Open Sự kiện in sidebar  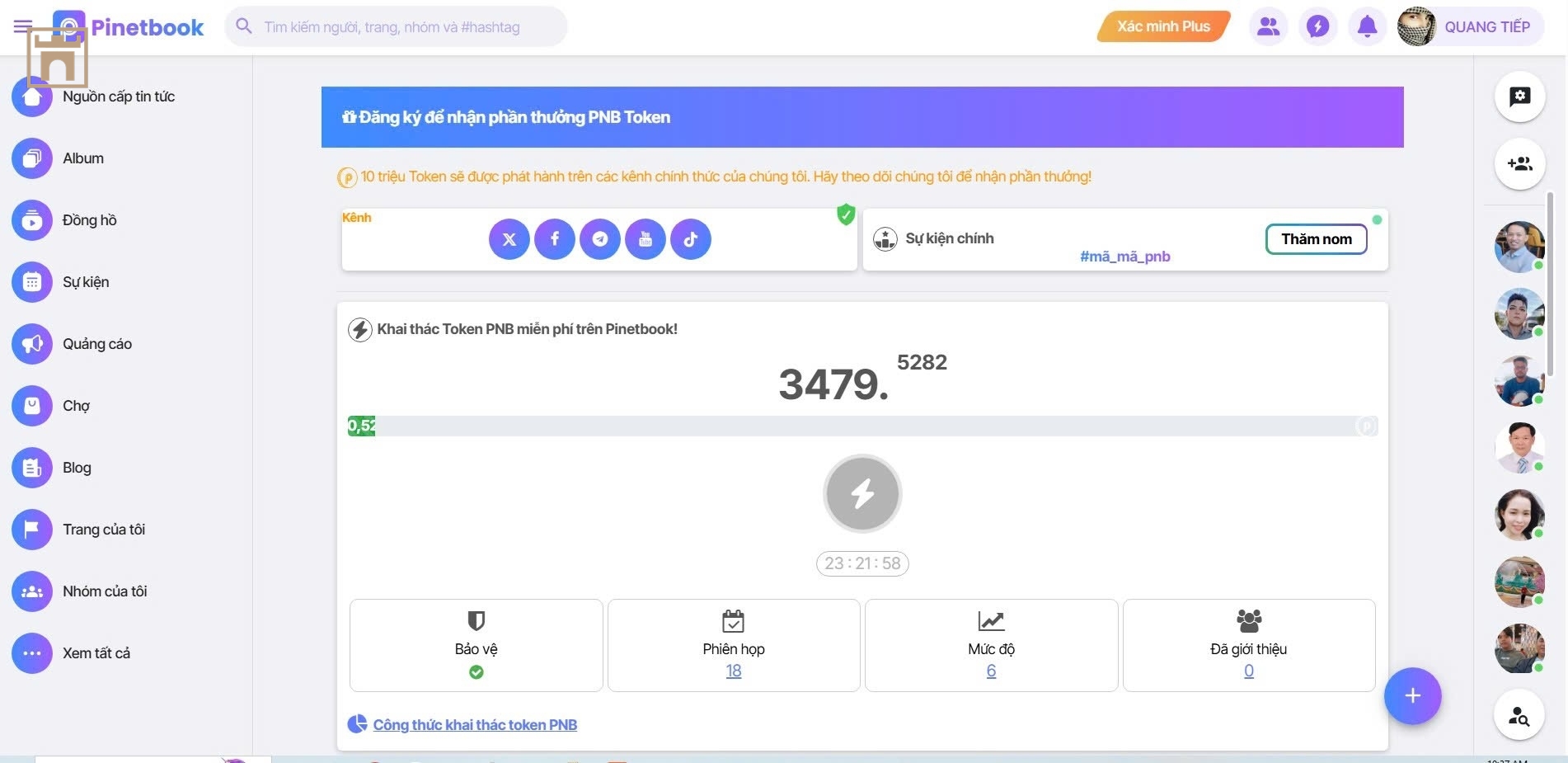click(x=60, y=282)
